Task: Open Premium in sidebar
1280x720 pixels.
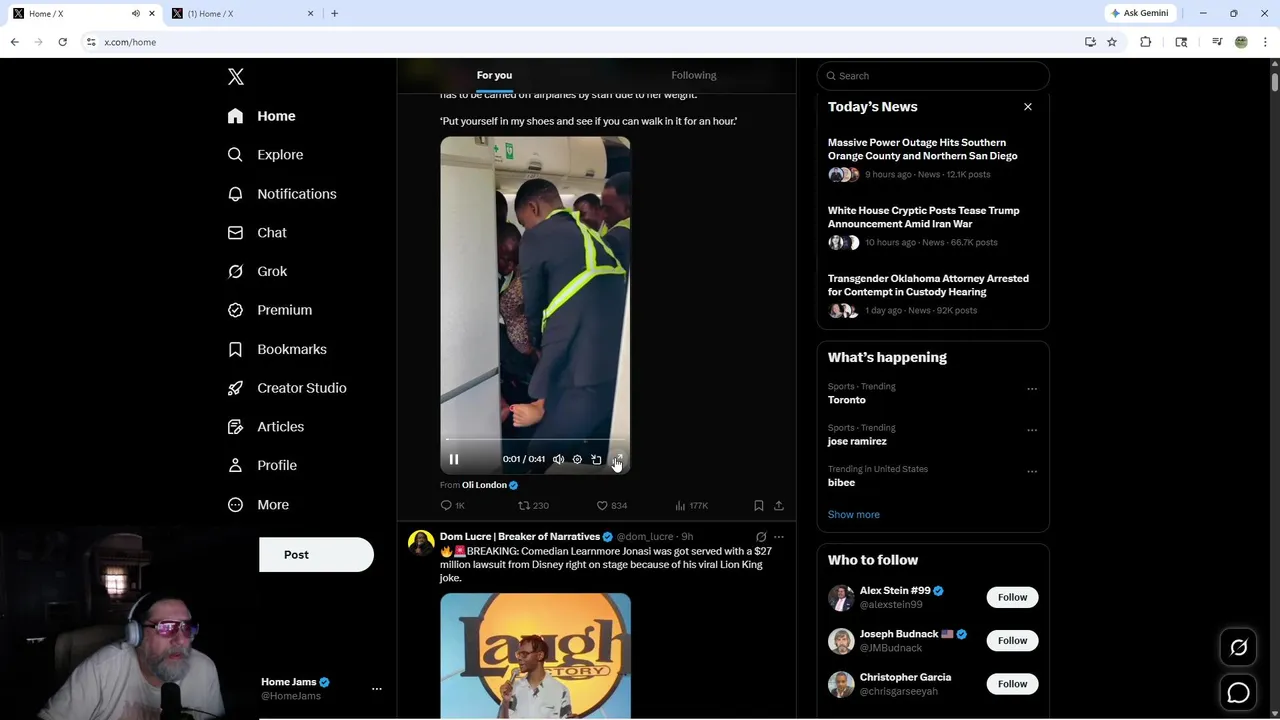Action: (x=270, y=310)
